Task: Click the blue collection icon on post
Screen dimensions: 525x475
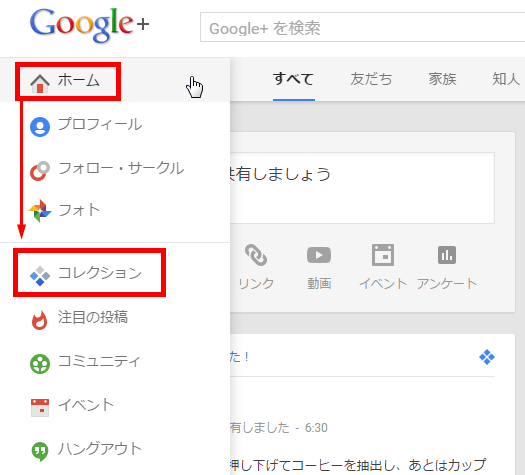Action: (x=487, y=357)
